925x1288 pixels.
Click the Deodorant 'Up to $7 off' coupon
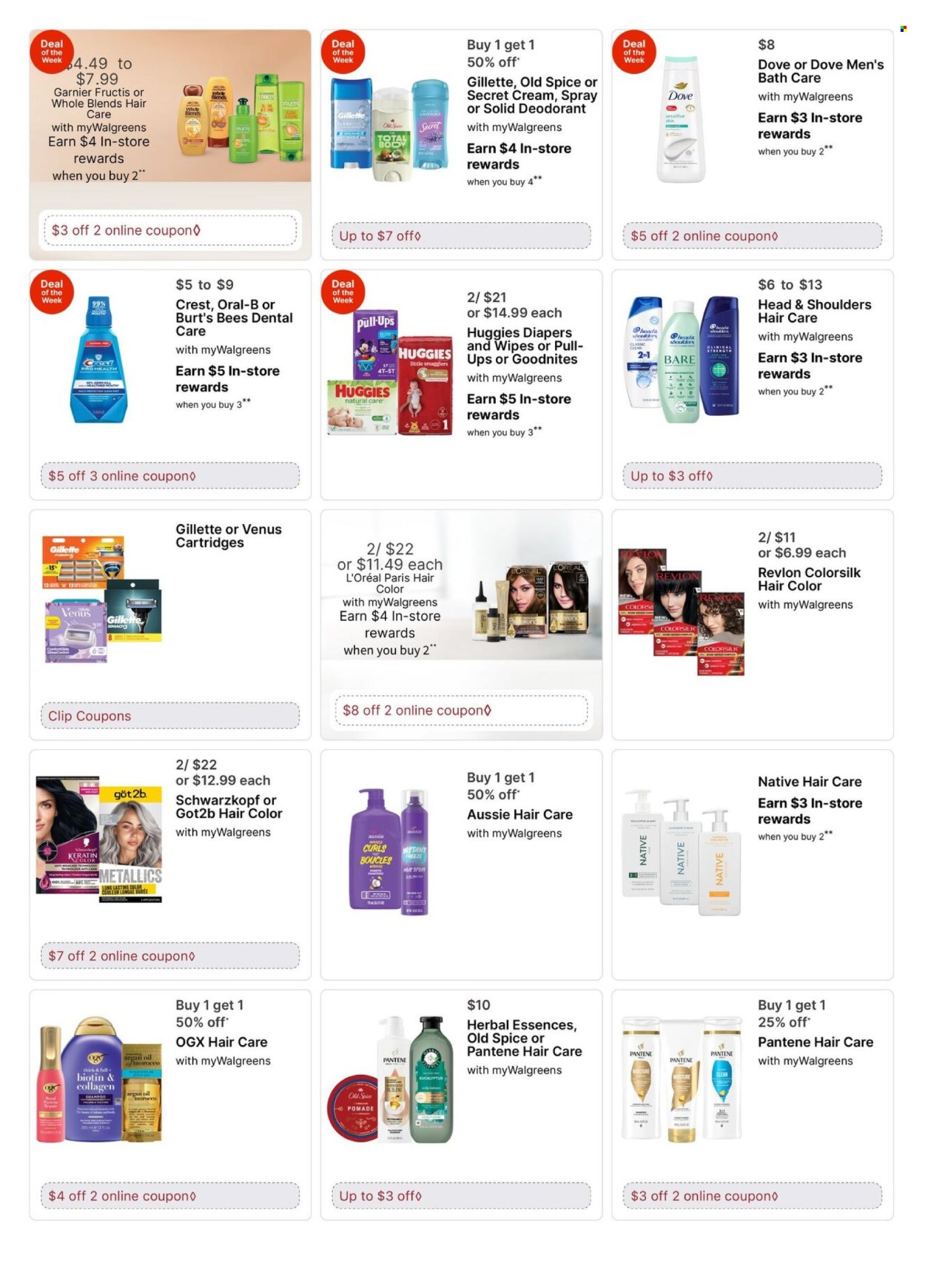click(x=460, y=236)
